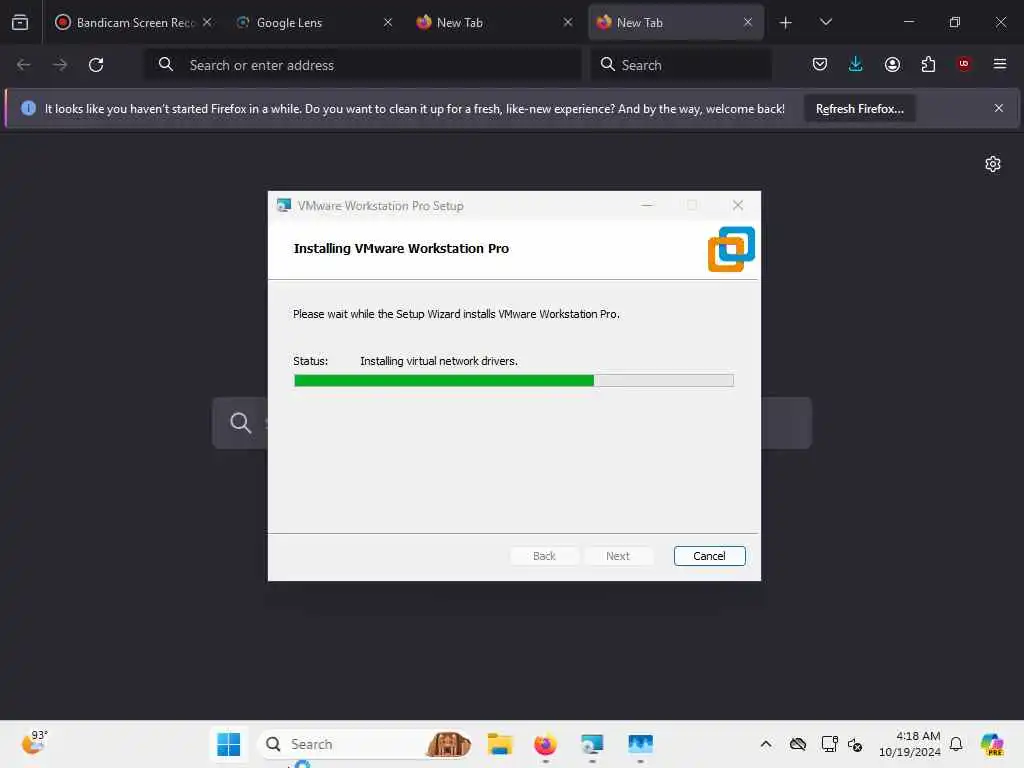Screen dimensions: 1024x768
Task: Open the Firefox account menu
Action: click(892, 64)
